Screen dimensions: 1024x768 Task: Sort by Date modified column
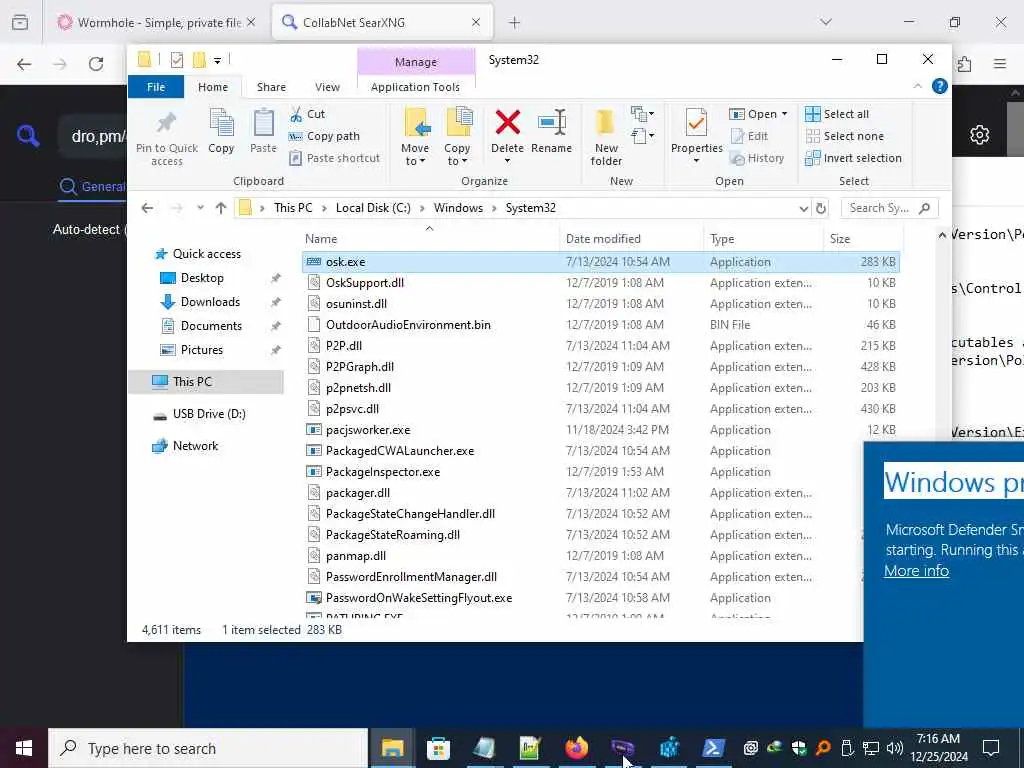click(x=631, y=238)
